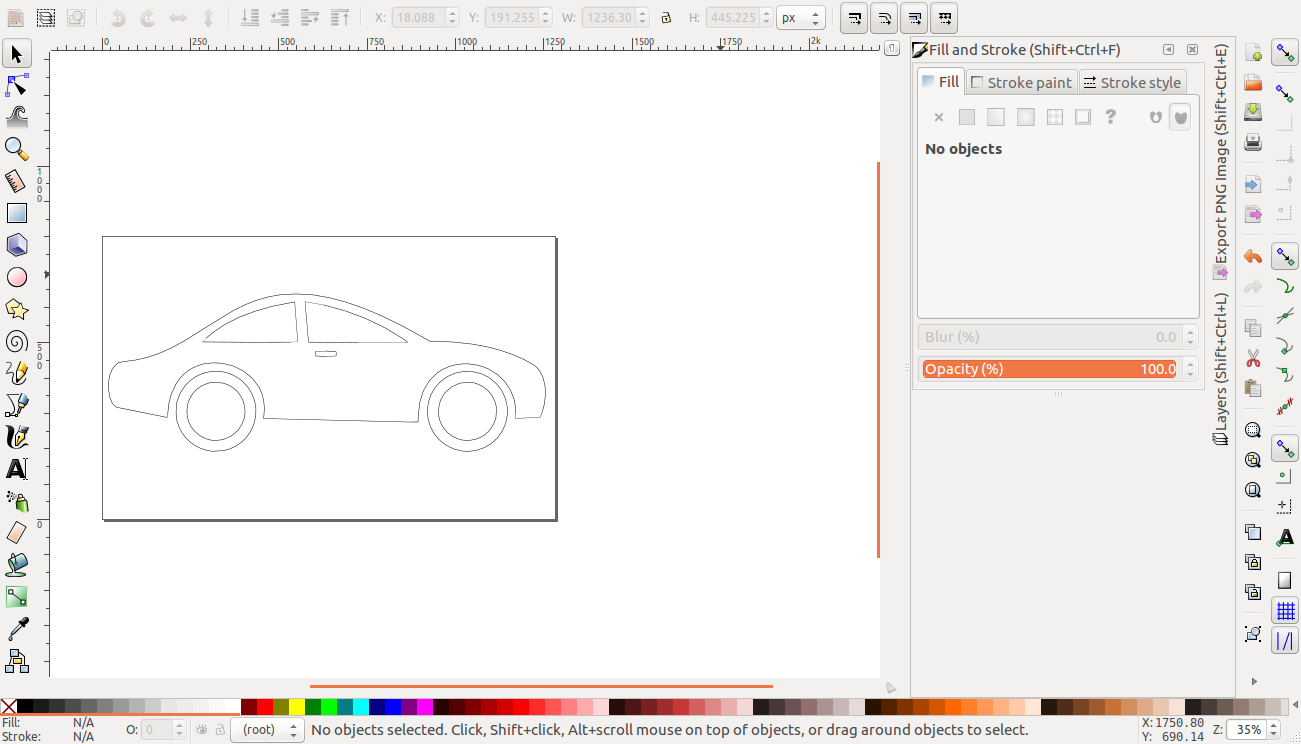
Task: Pick the Rectangle drawing tool
Action: (x=17, y=213)
